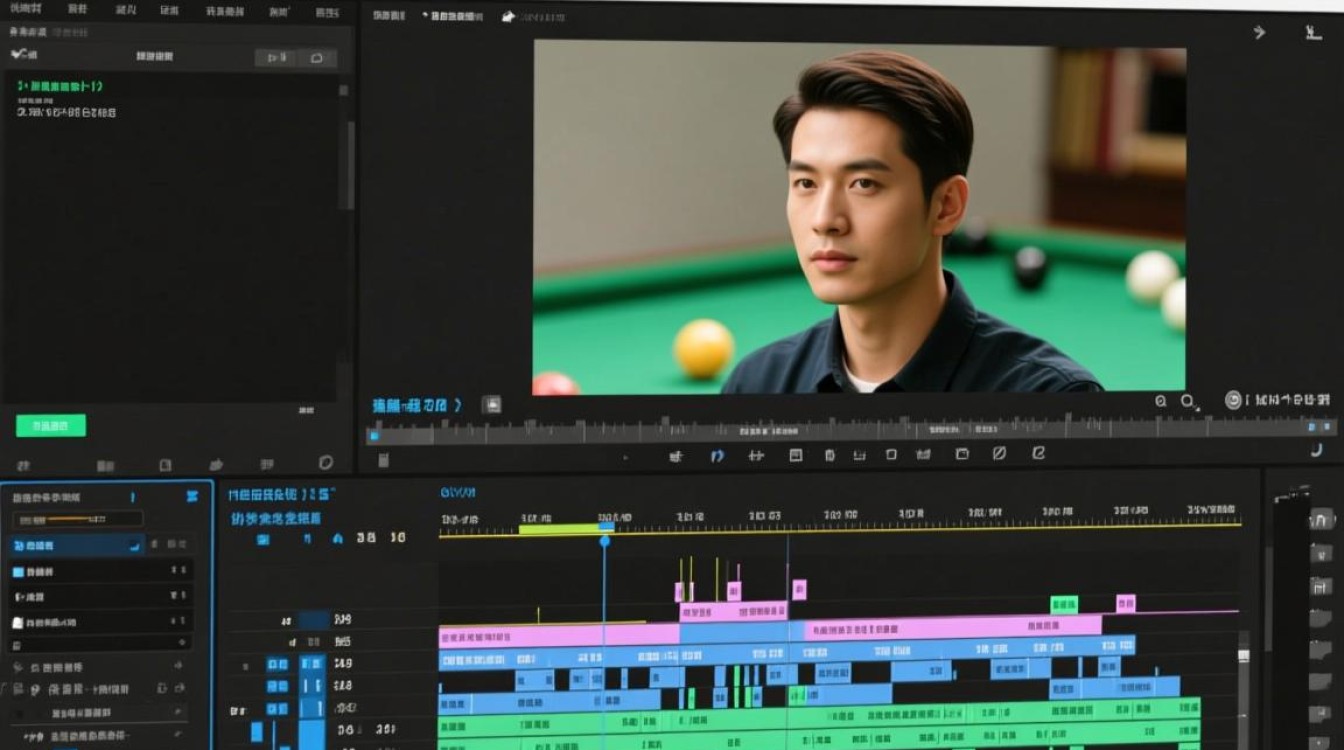Expand the chevron beside the blue preview timecode
The height and width of the screenshot is (750, 1344).
[458, 405]
